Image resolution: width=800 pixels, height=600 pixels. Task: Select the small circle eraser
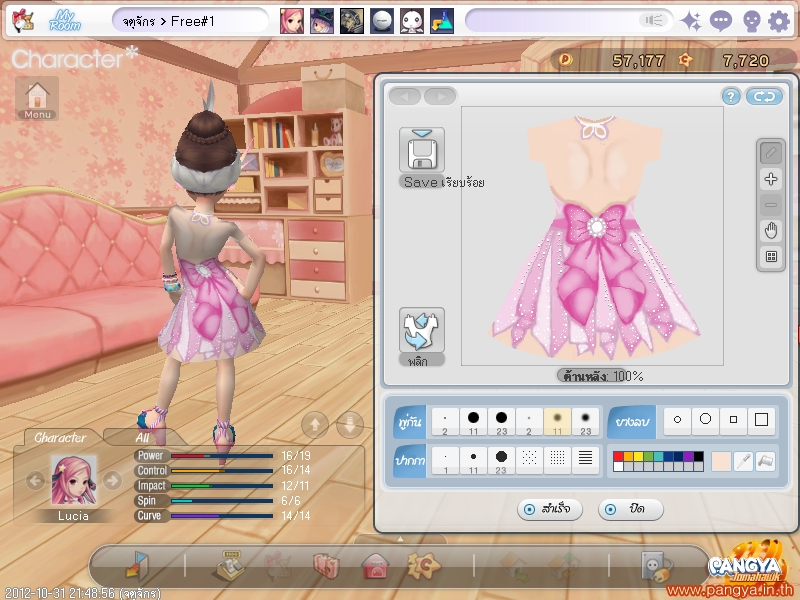pos(677,419)
